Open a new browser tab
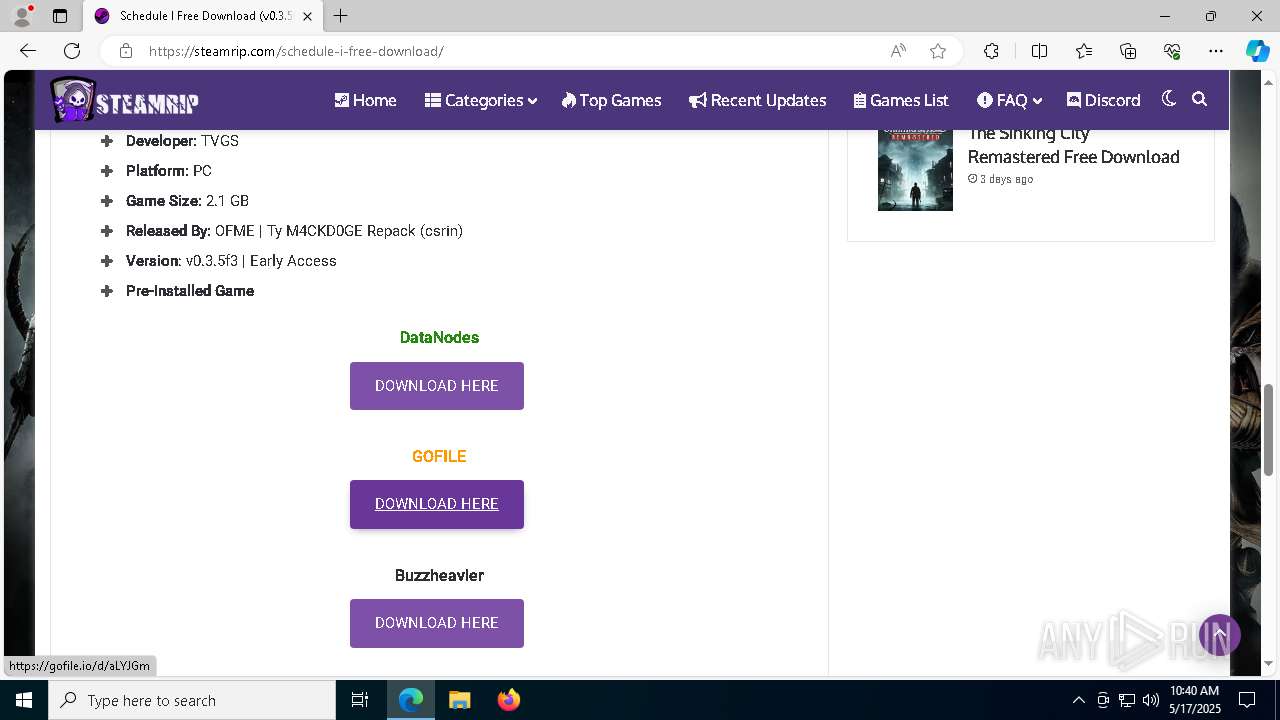This screenshot has width=1280, height=720. point(341,16)
